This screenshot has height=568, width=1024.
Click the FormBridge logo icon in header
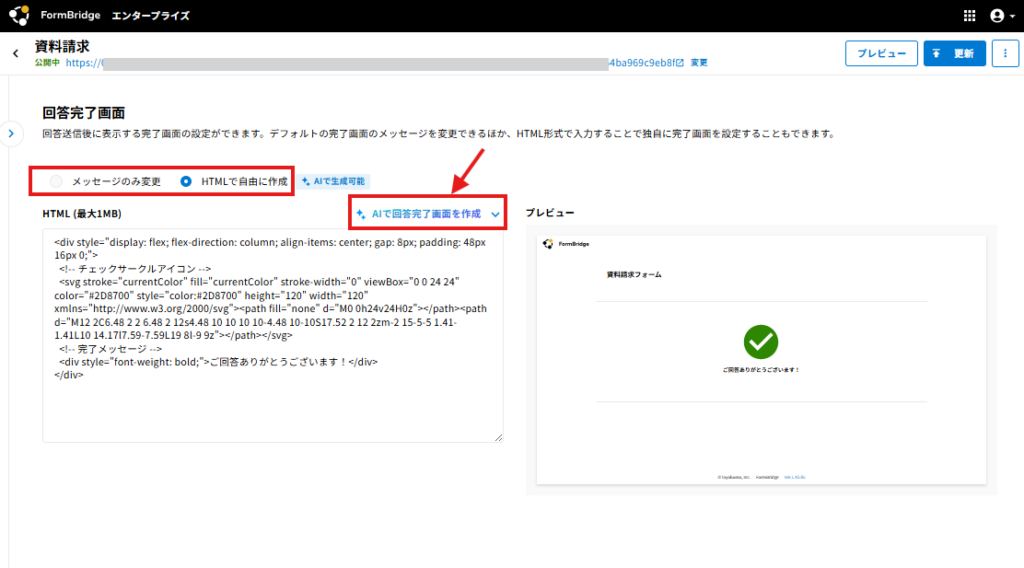pos(18,15)
